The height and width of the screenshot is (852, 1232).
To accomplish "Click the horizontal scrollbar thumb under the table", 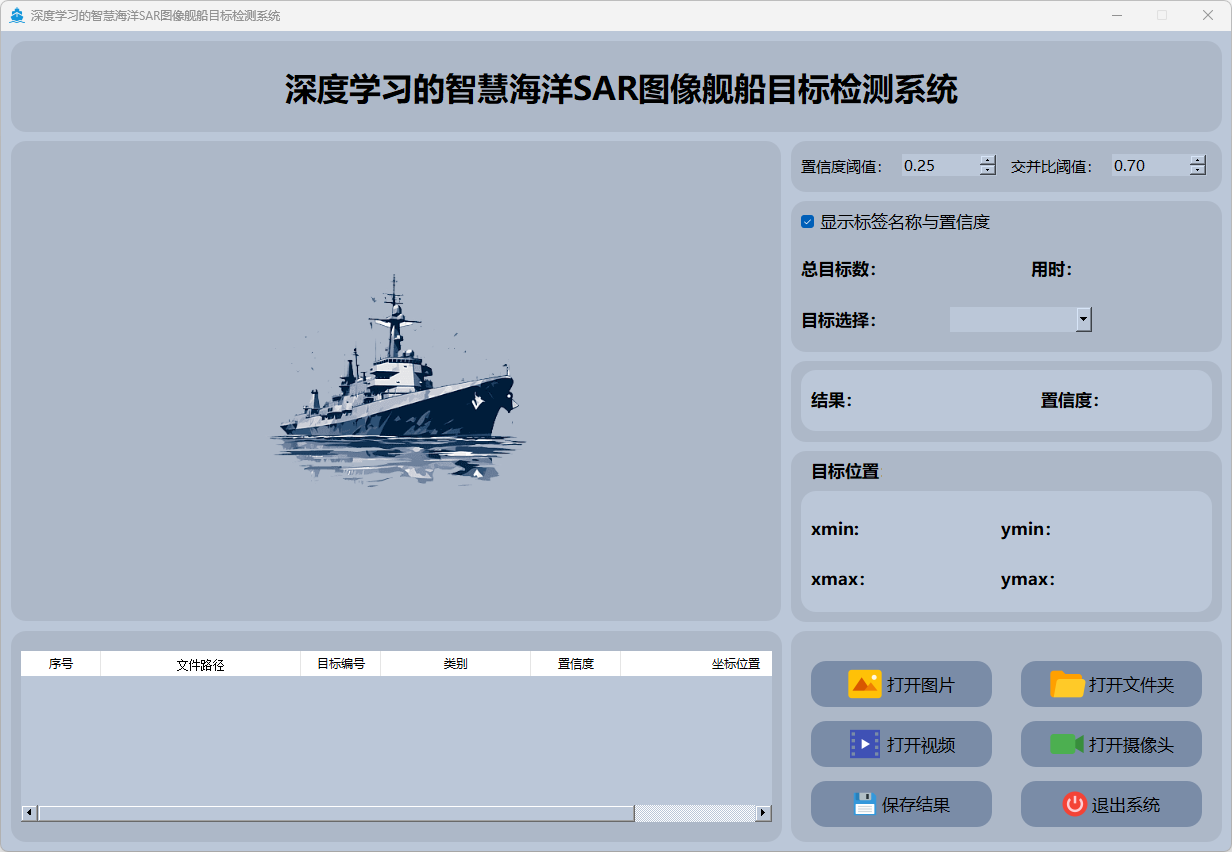I will (335, 813).
